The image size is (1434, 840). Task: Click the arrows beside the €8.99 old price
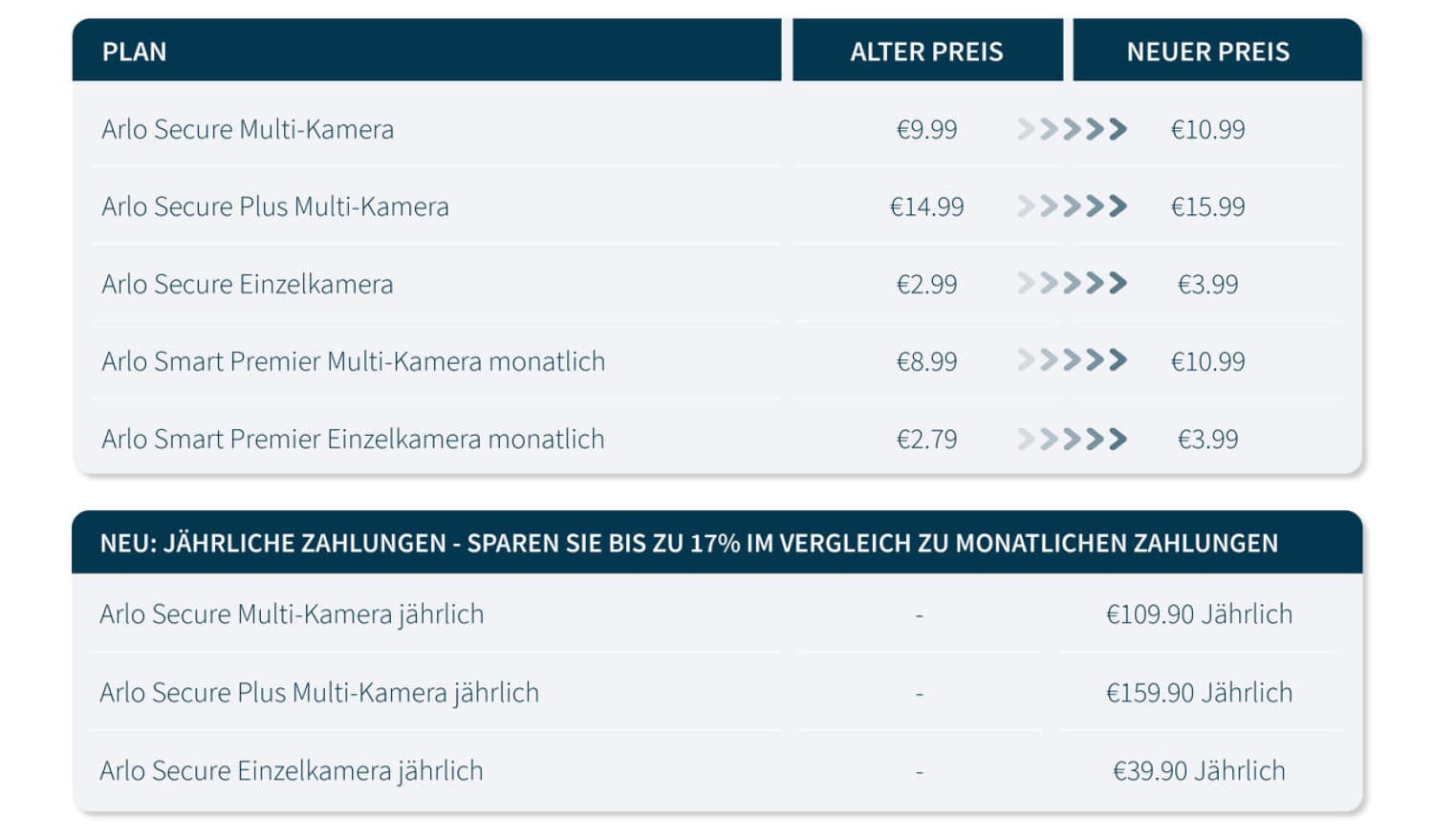coord(1072,361)
